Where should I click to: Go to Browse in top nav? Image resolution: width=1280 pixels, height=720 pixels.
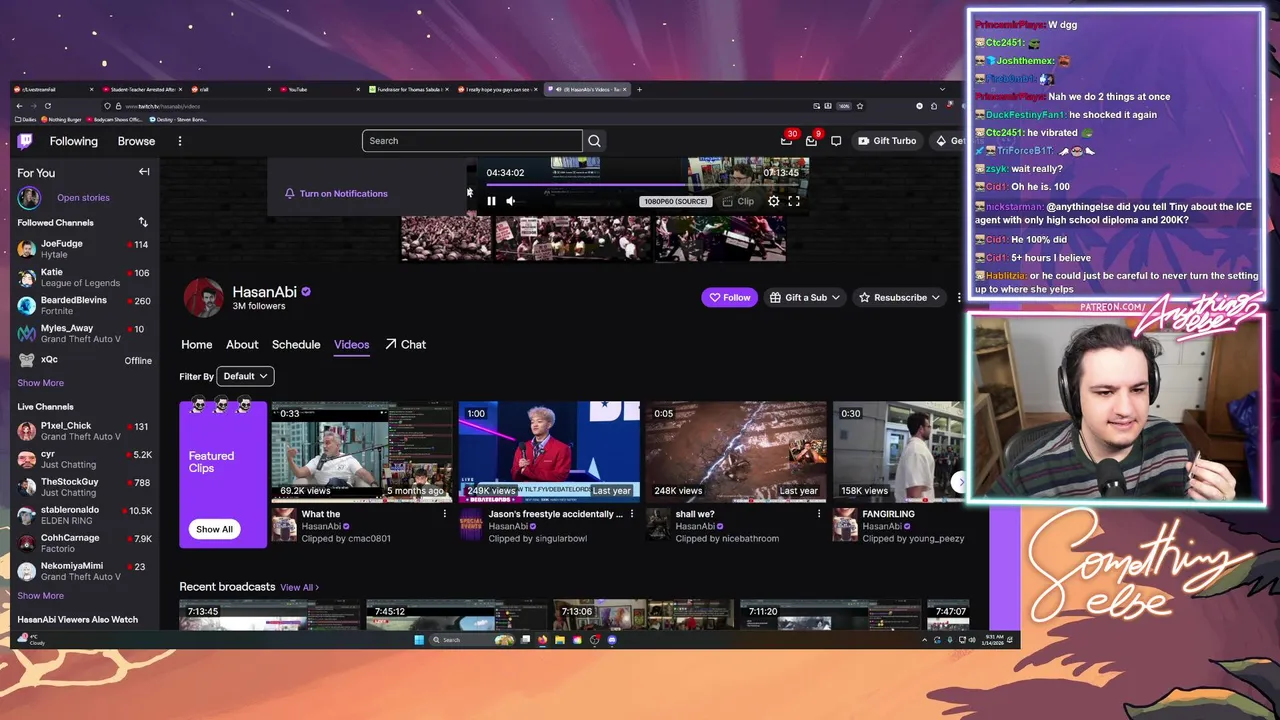click(136, 141)
